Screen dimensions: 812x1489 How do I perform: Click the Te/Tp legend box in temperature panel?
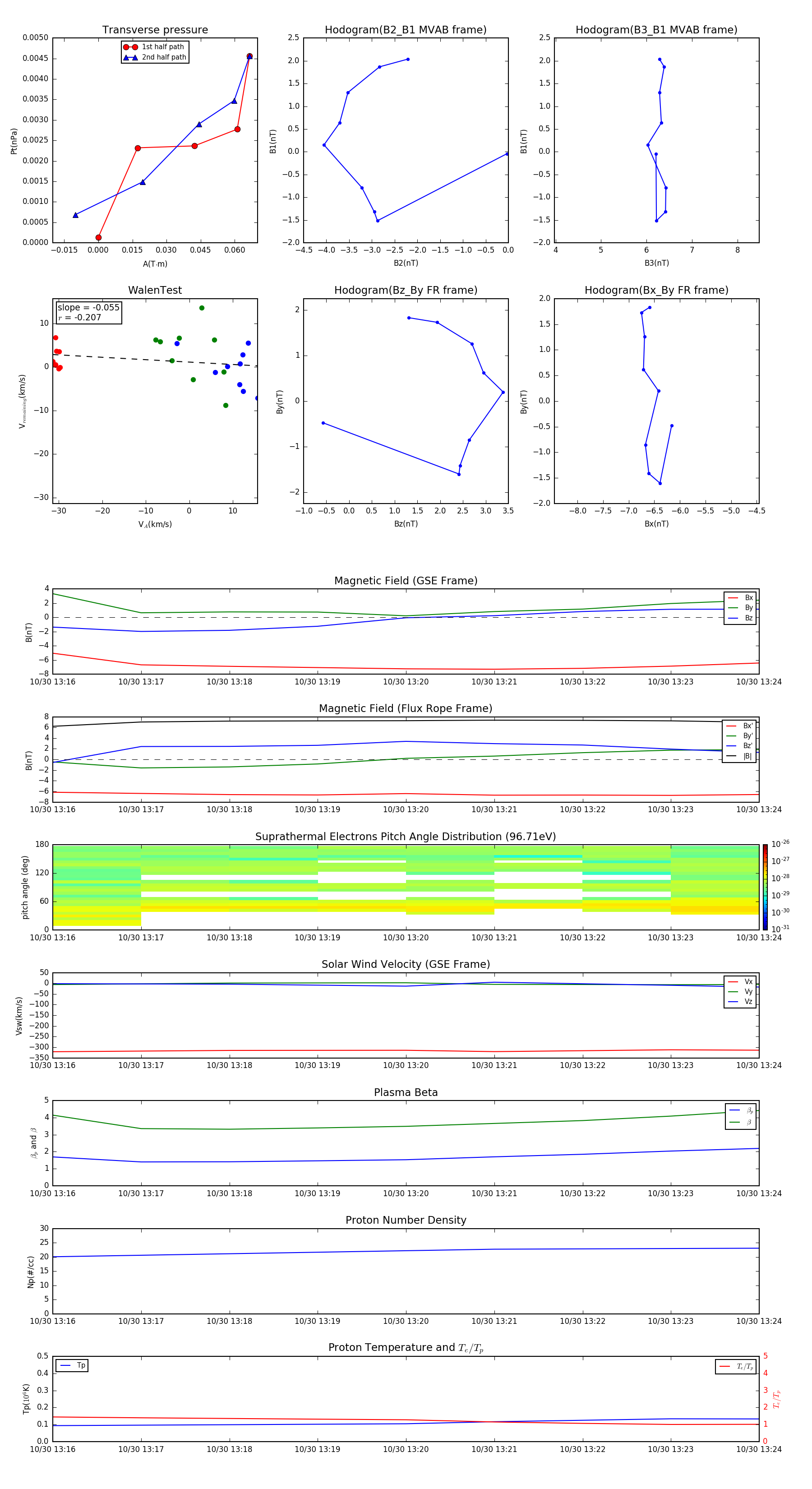[736, 1366]
